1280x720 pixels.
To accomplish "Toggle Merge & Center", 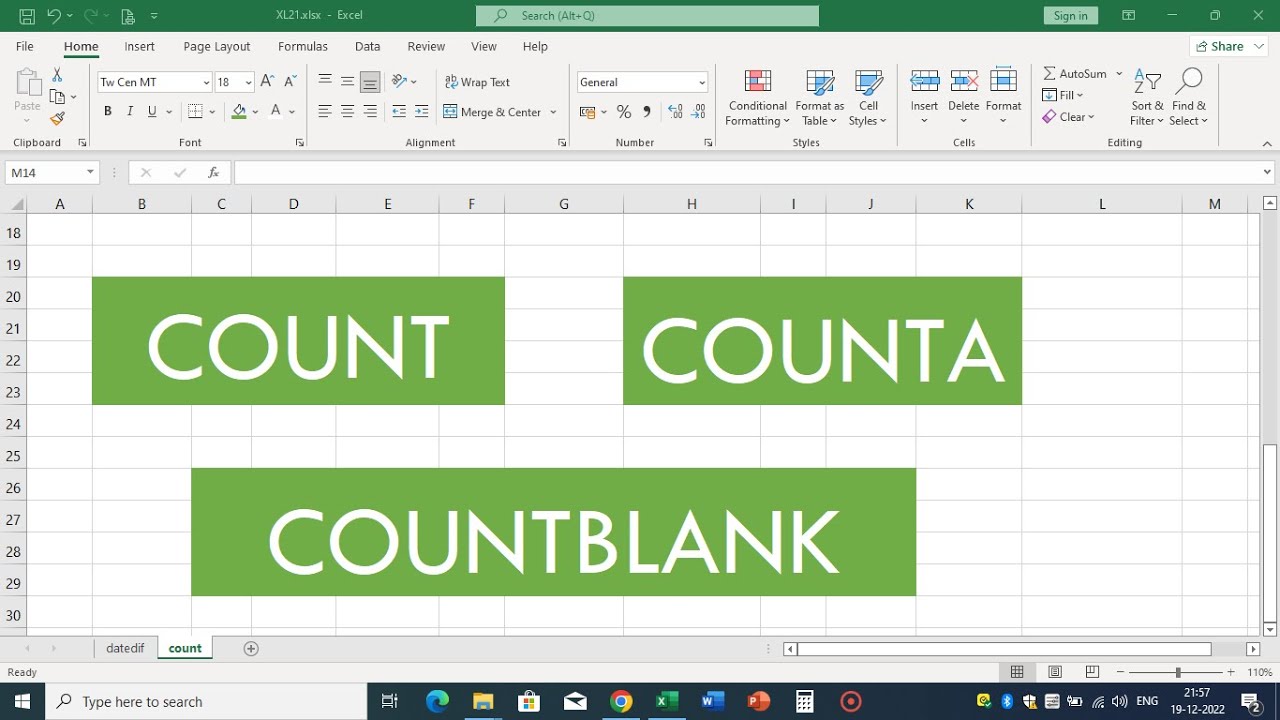I will [x=492, y=112].
